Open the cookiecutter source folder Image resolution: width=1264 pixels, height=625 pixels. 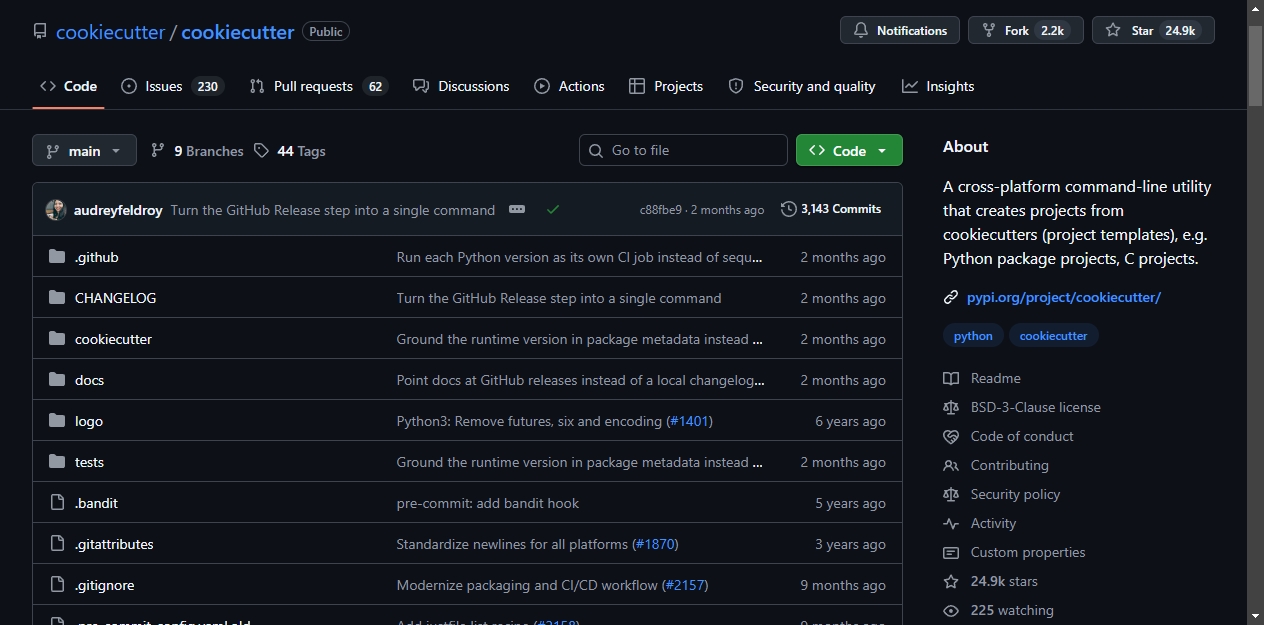click(x=114, y=339)
